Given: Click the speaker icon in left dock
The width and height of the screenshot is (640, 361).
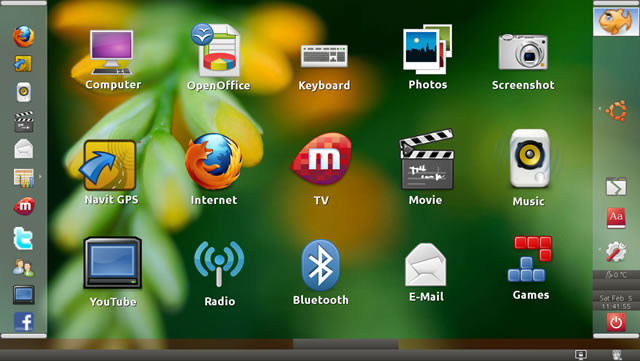Looking at the screenshot, I should [x=24, y=92].
